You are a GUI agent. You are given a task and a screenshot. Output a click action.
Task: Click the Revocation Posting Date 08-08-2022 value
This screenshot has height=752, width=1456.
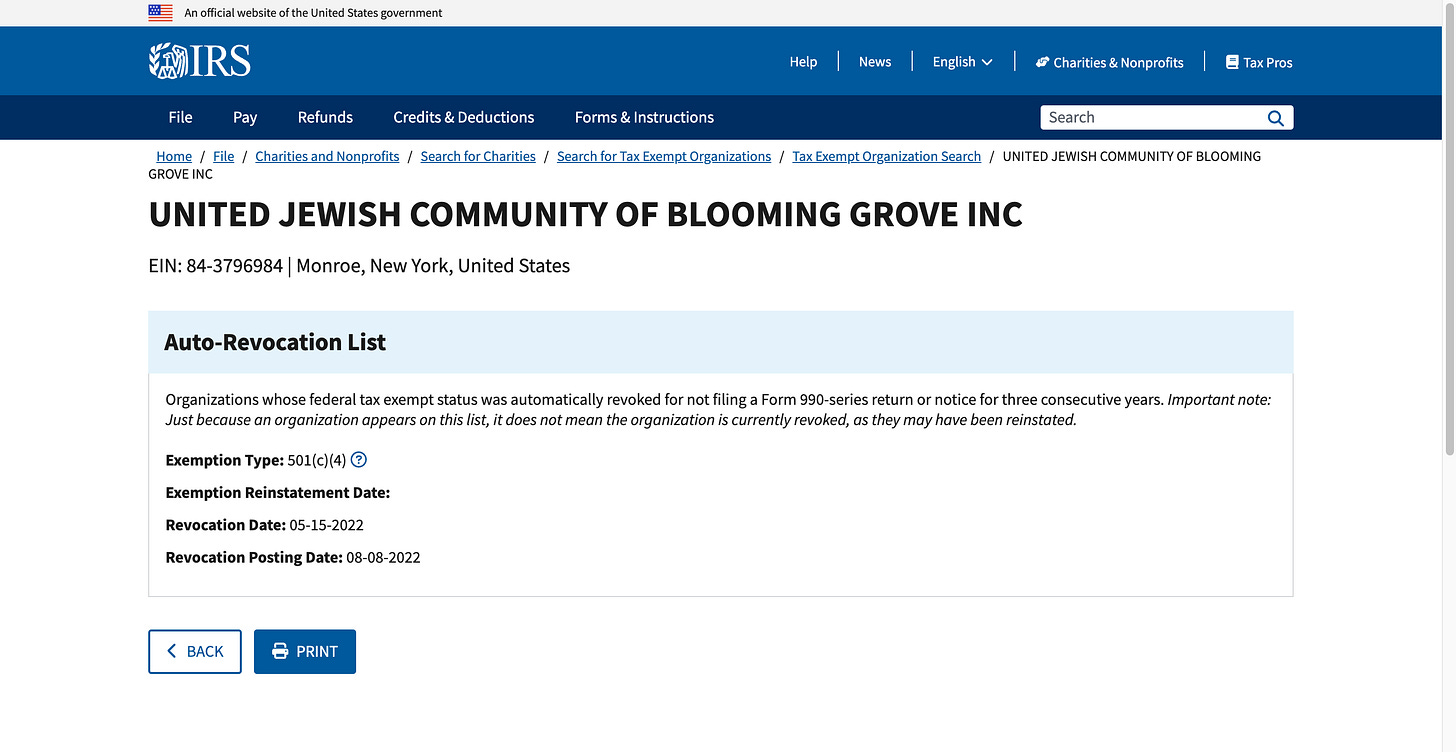pyautogui.click(x=383, y=557)
